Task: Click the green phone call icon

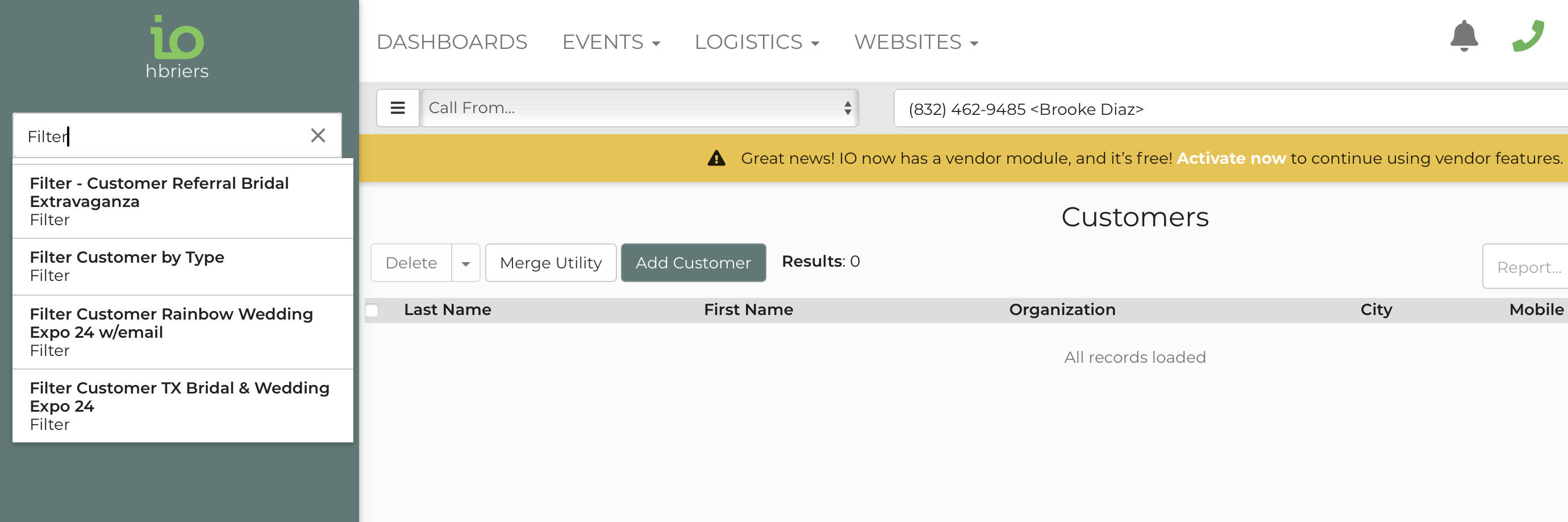Action: 1527,36
